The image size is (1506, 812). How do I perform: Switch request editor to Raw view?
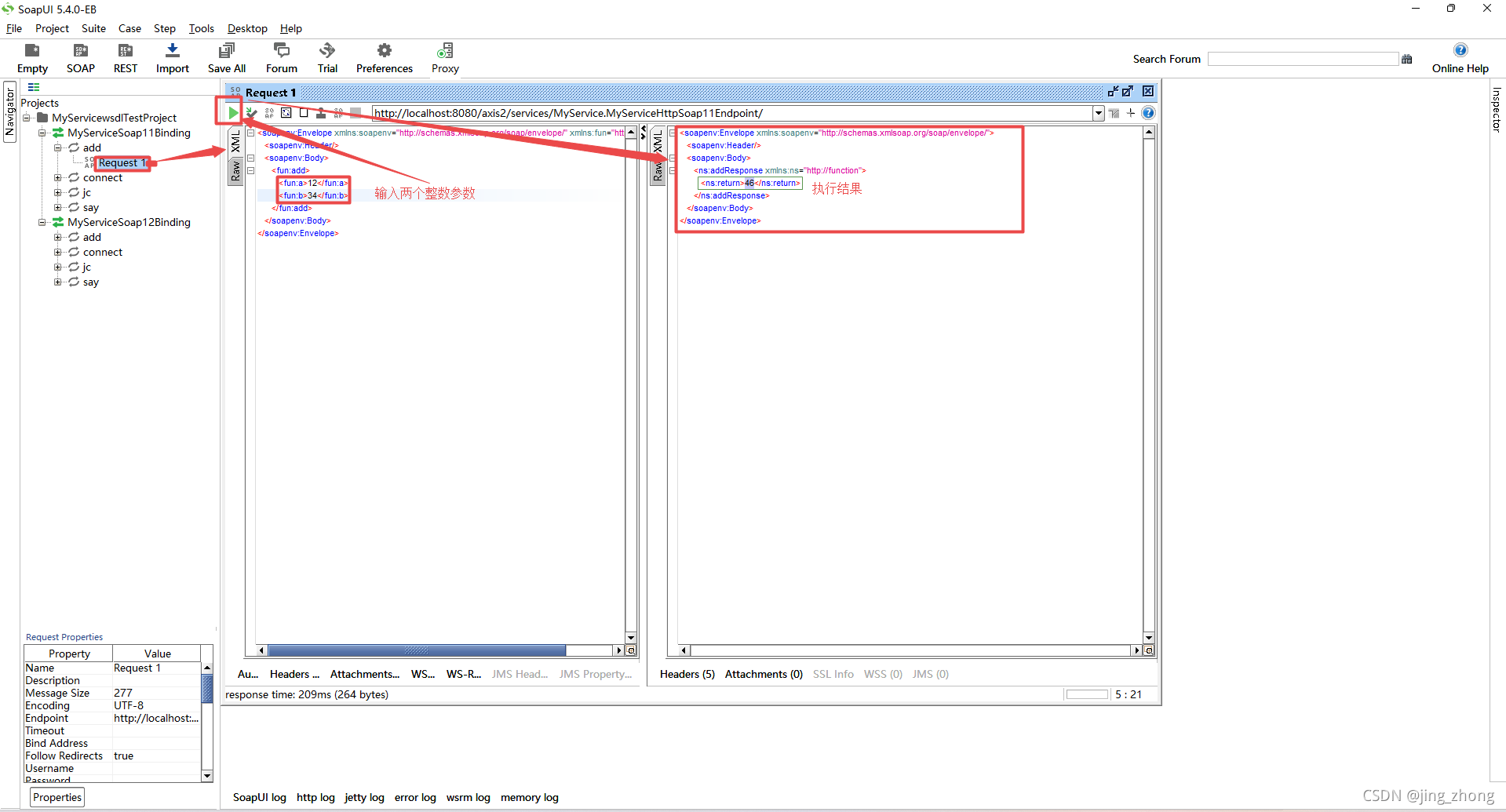coord(235,171)
